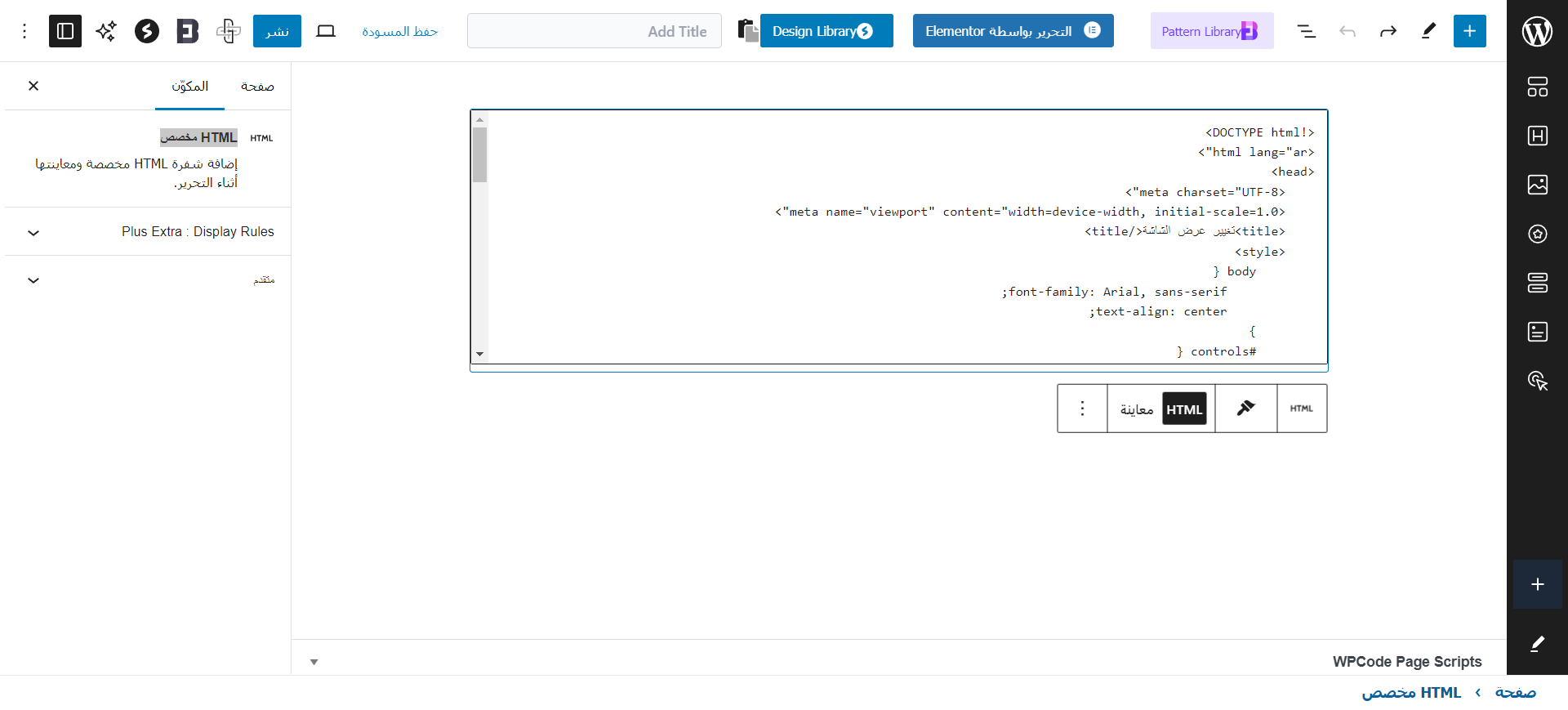
Task: Click the undo arrow icon
Action: pos(1347,31)
